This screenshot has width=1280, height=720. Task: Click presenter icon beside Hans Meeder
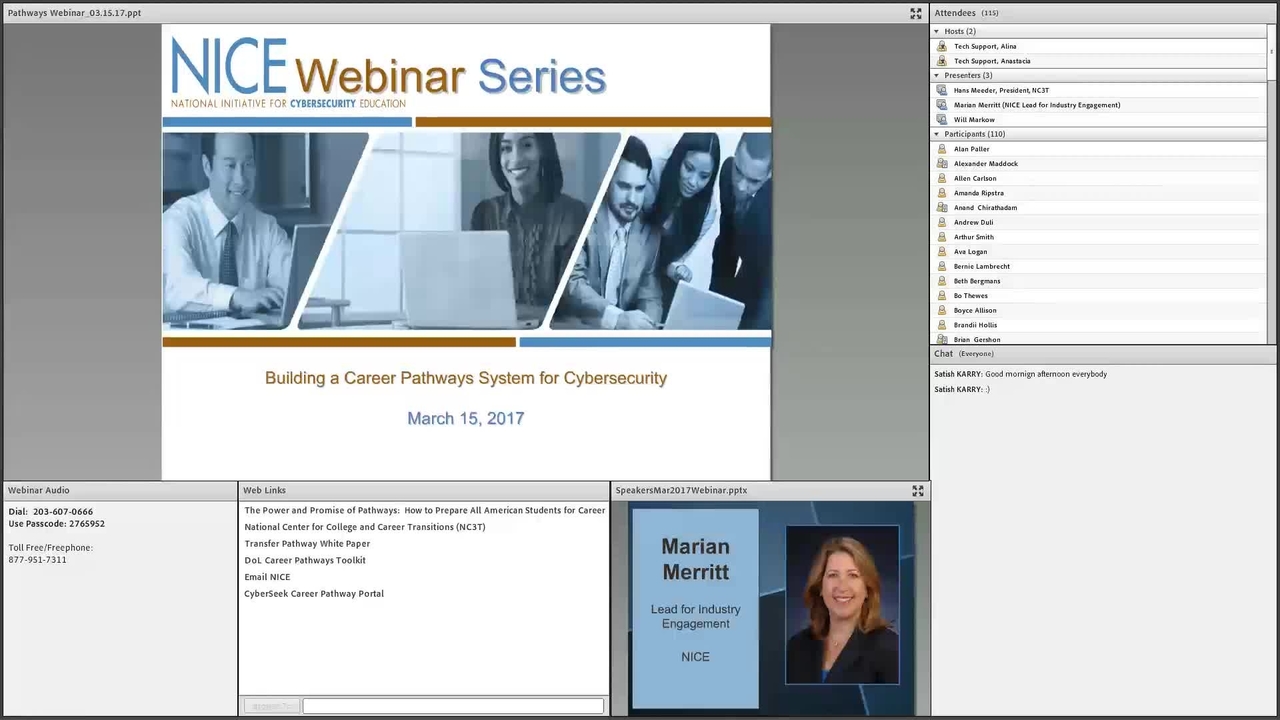[x=941, y=90]
